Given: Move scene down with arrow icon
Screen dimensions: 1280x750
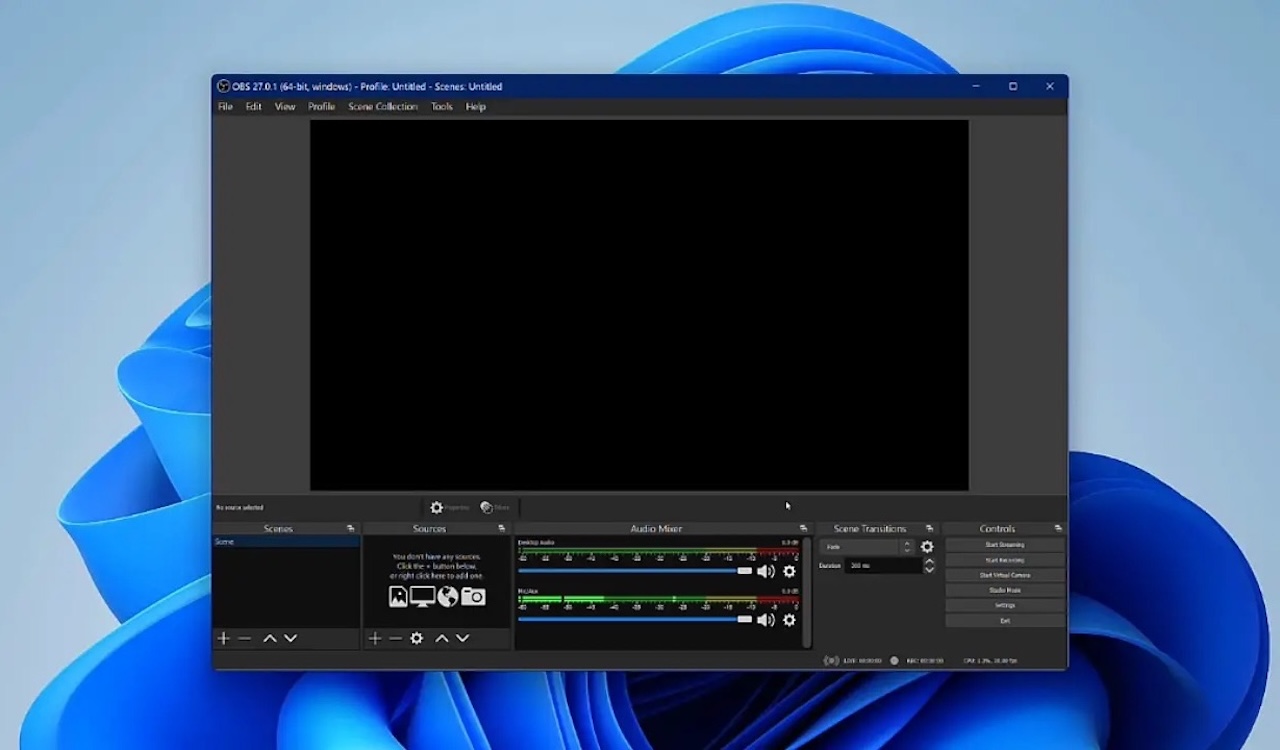Looking at the screenshot, I should coord(290,638).
